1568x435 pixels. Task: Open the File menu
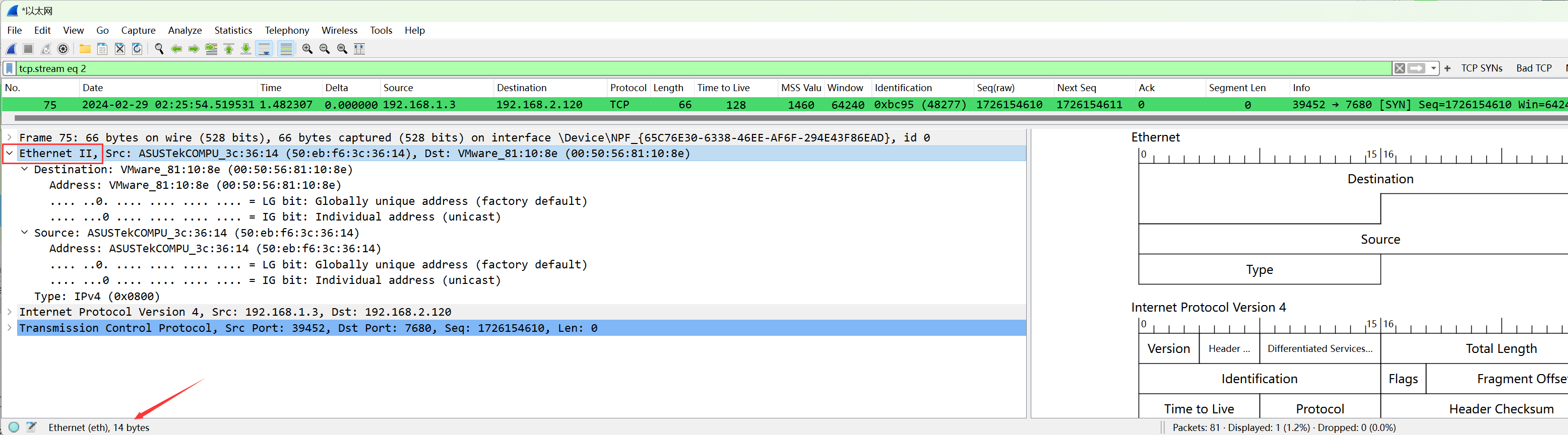[15, 30]
